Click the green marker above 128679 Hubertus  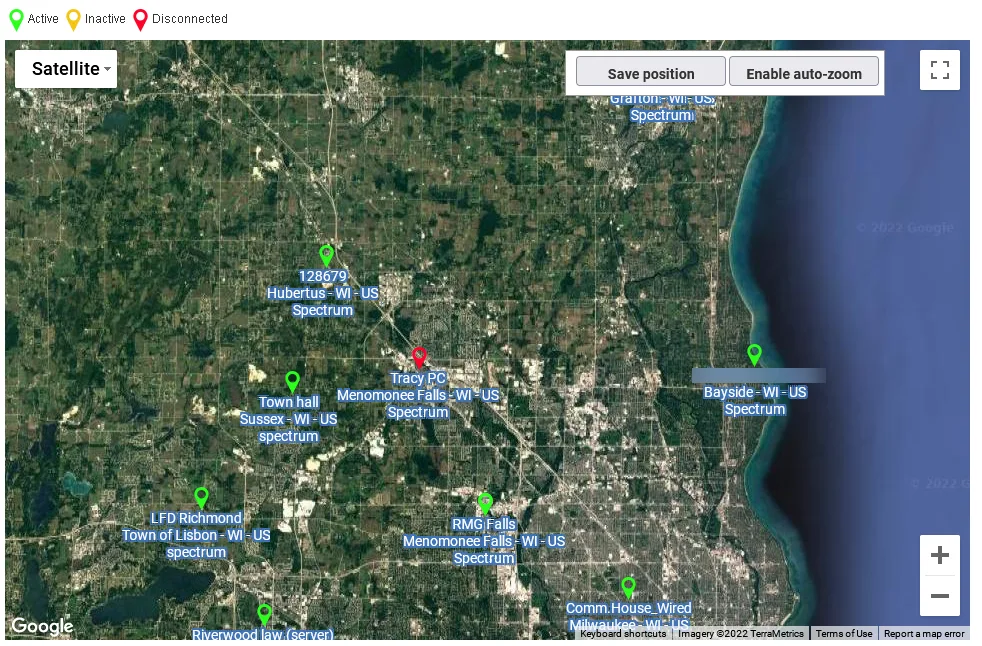tap(326, 255)
